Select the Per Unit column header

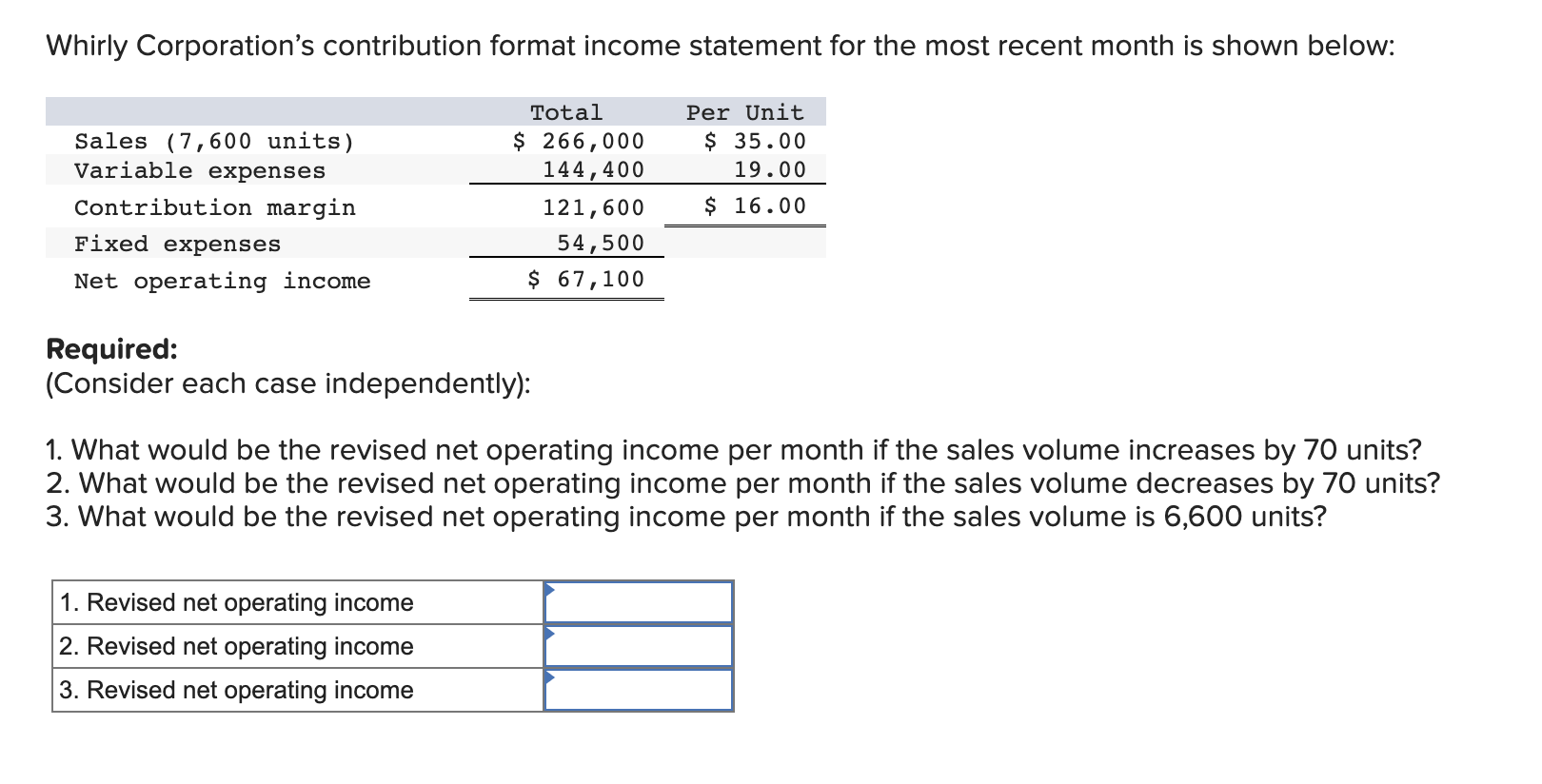[x=743, y=111]
